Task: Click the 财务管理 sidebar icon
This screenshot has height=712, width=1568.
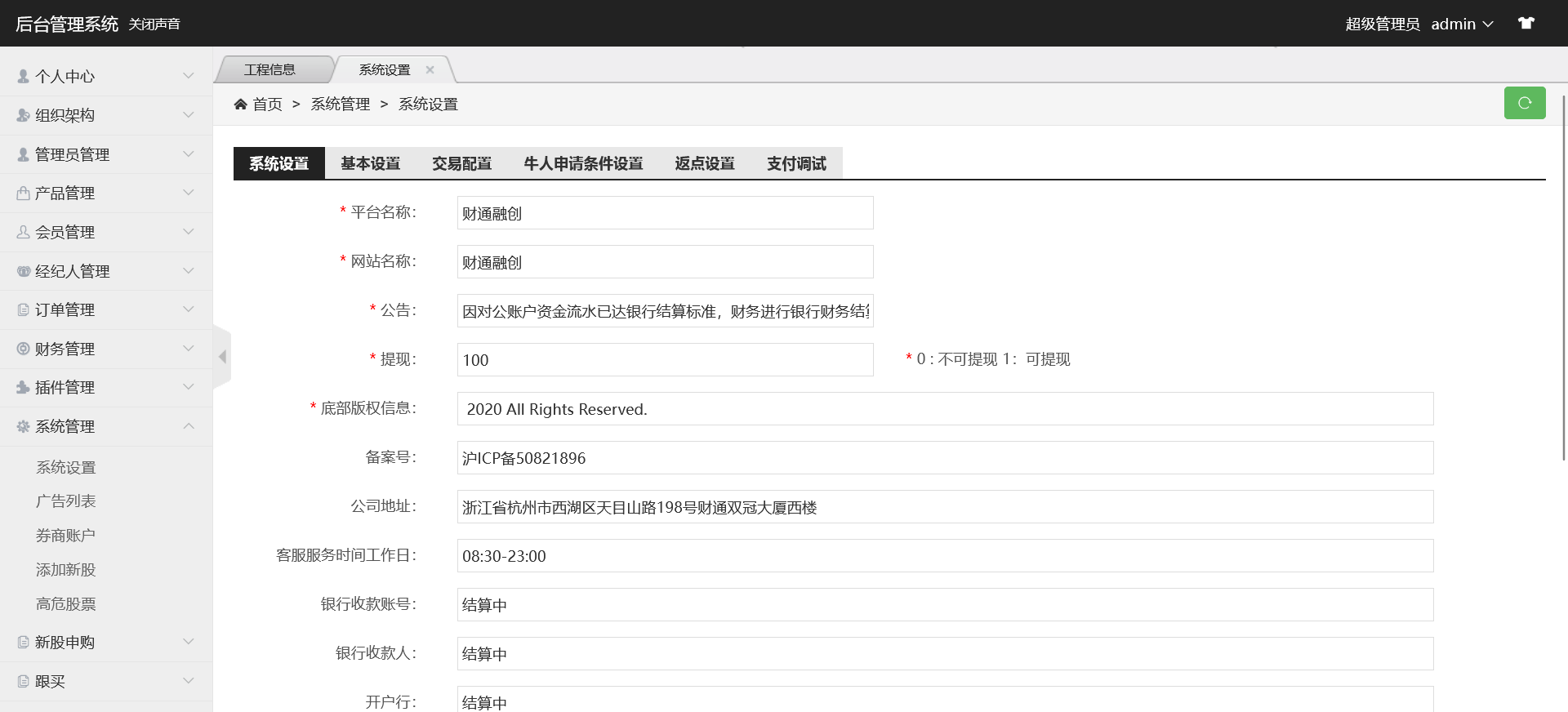Action: [23, 349]
